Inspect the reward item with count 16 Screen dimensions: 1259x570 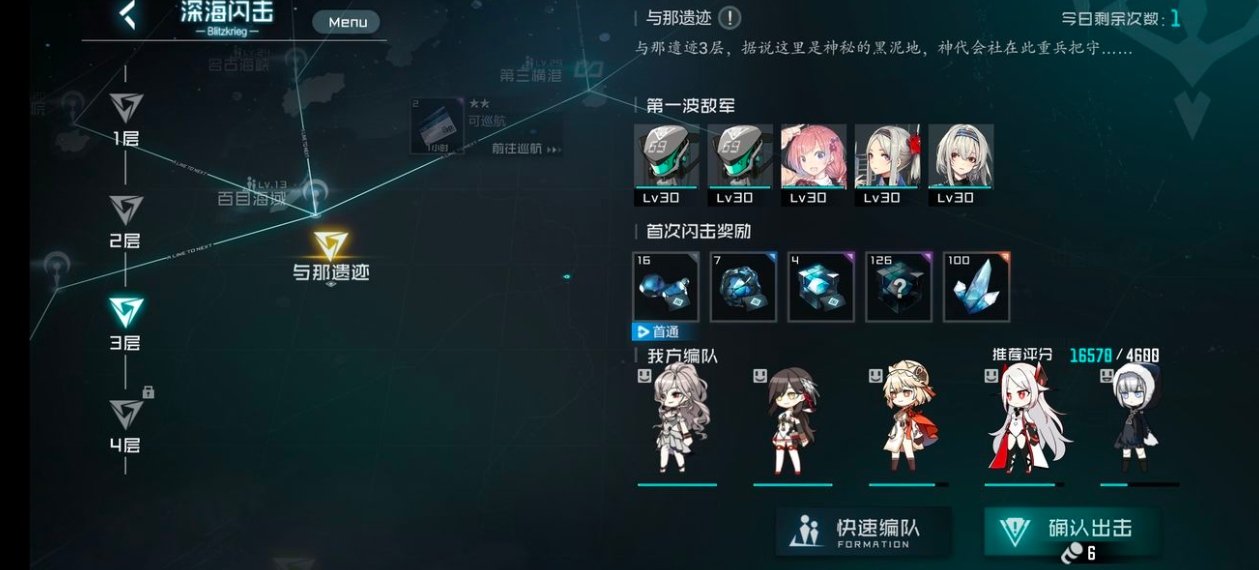[x=665, y=287]
